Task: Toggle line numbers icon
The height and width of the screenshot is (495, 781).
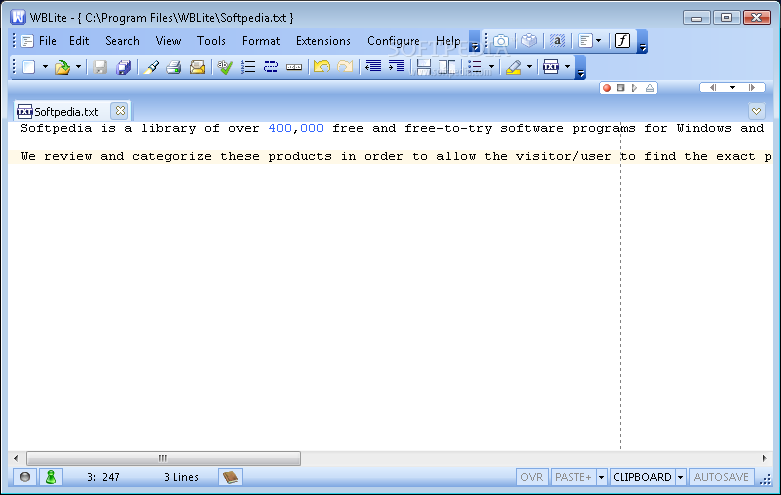Action: click(x=248, y=67)
